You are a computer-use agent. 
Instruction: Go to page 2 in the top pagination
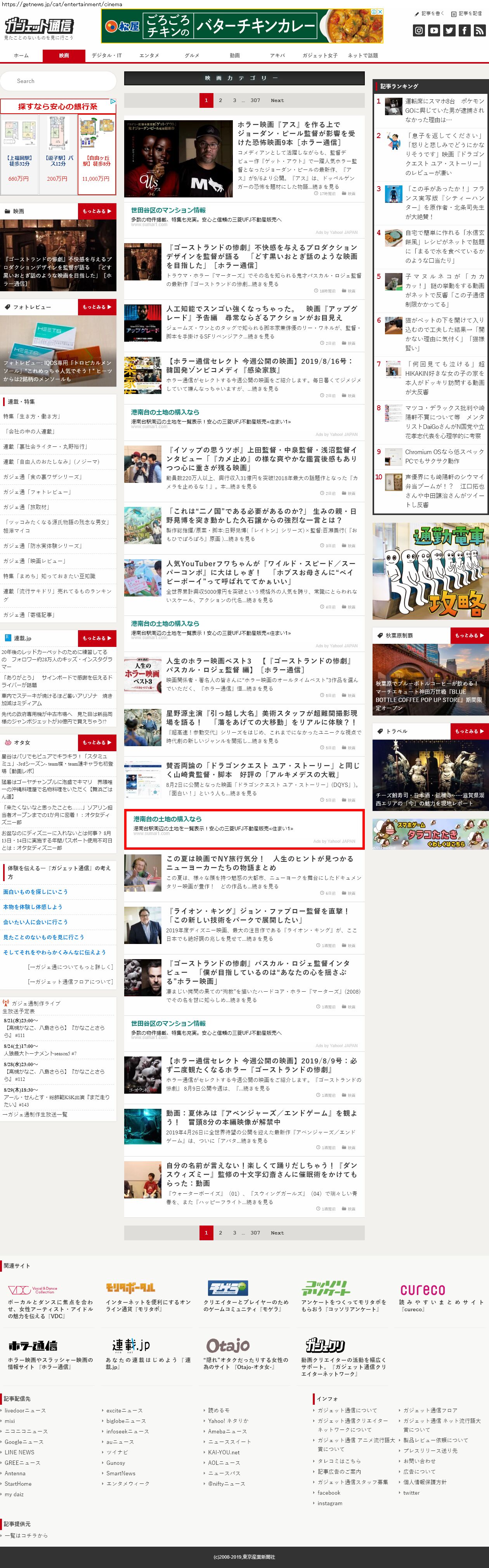pos(220,100)
